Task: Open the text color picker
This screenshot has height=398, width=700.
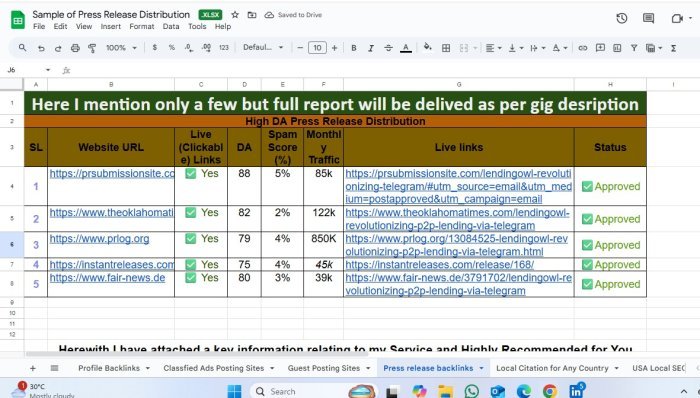Action: click(x=406, y=48)
